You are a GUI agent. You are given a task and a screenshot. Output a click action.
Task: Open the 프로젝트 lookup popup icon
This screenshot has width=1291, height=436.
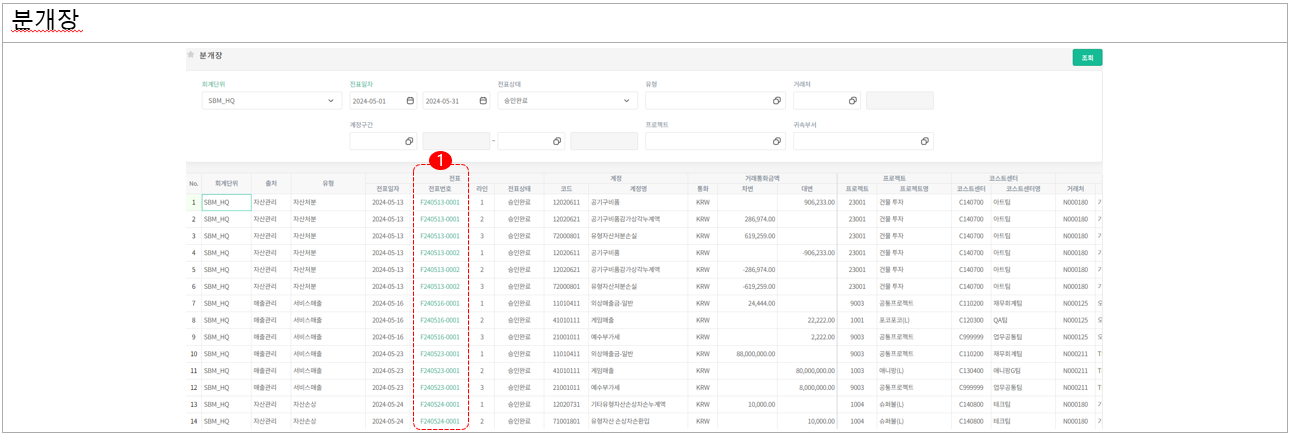(776, 141)
